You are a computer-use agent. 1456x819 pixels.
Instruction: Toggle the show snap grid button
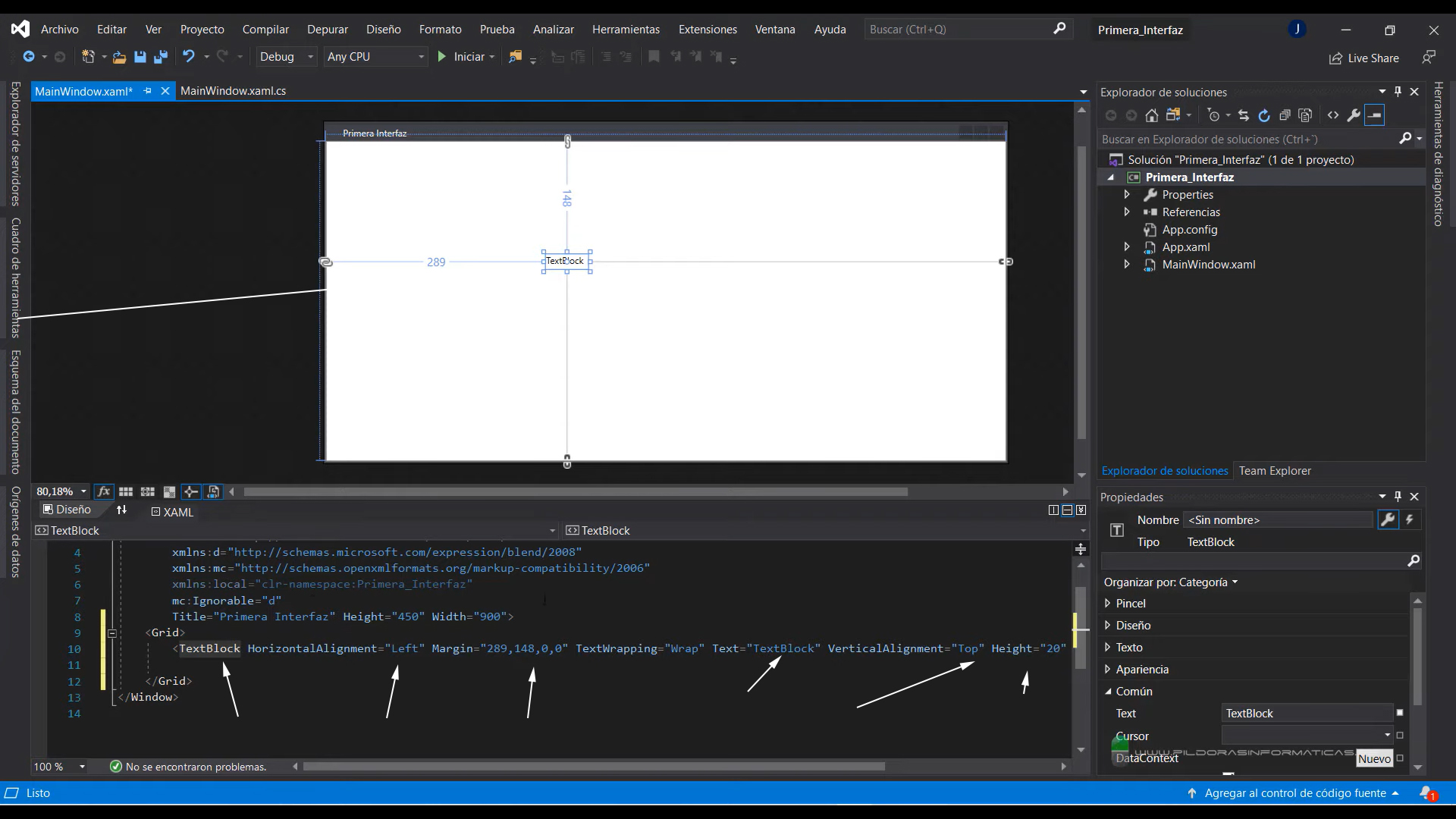tap(126, 492)
